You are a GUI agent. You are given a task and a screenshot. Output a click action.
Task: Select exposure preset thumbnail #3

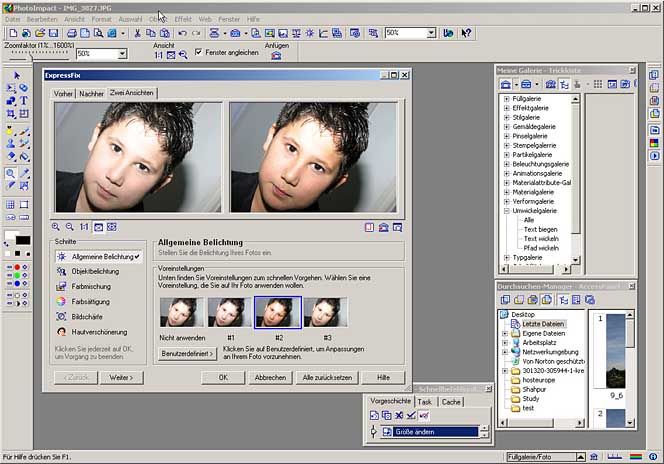(x=326, y=312)
